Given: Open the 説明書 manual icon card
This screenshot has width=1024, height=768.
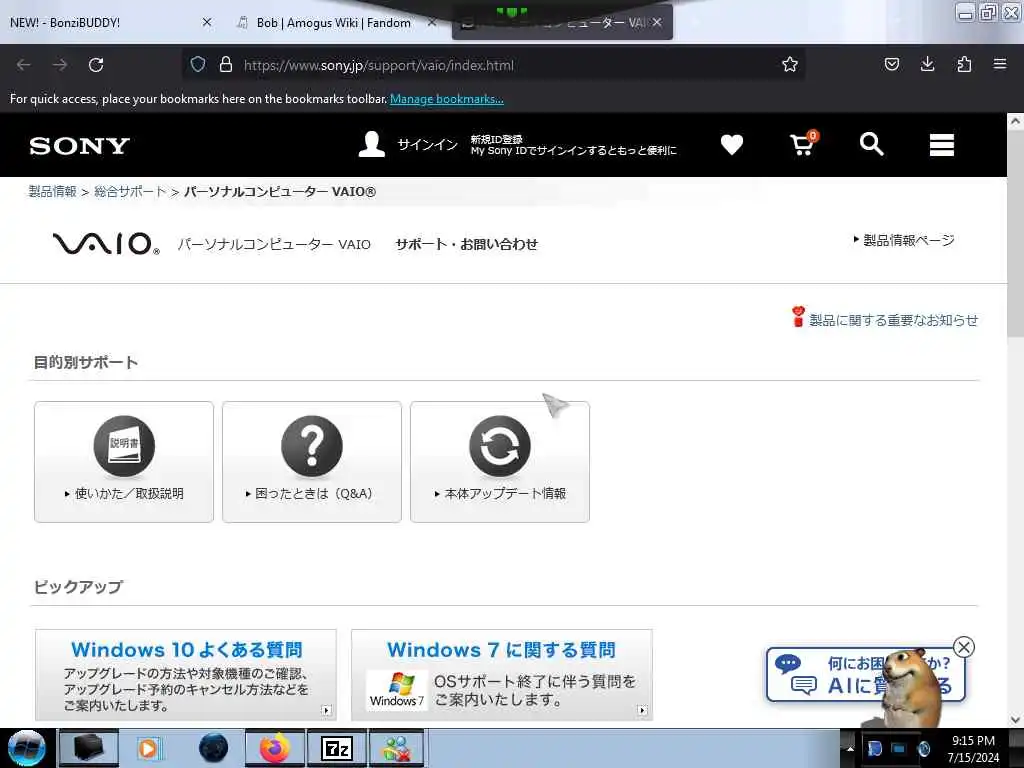Looking at the screenshot, I should tap(124, 462).
